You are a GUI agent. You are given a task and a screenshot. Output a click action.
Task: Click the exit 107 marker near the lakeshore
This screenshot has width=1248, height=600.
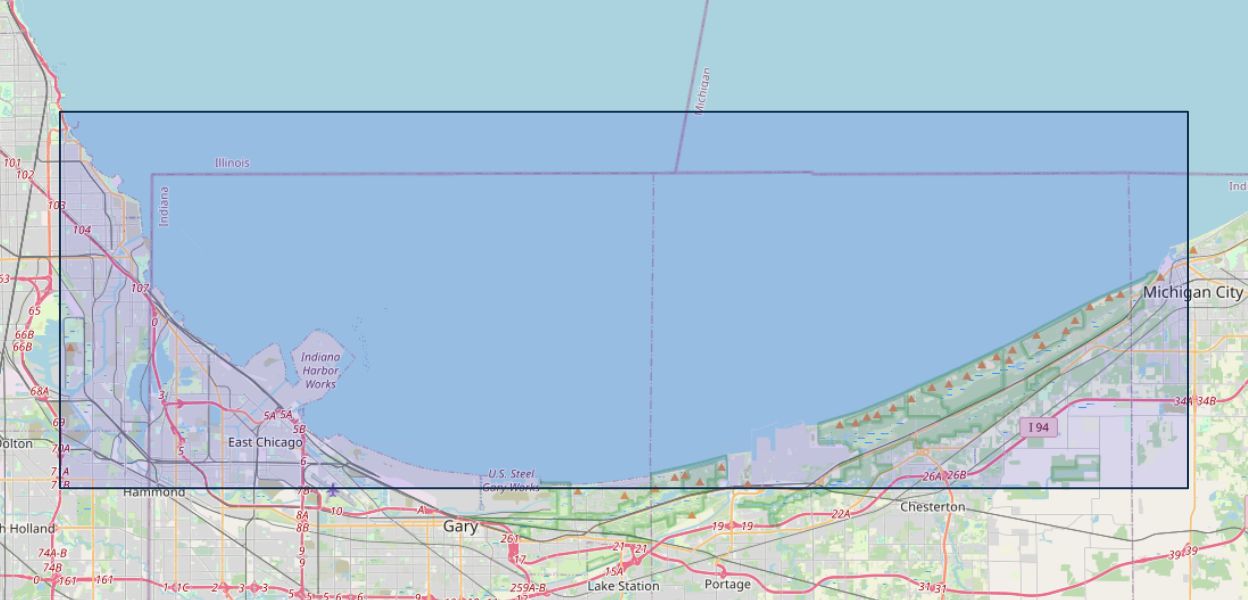(x=140, y=288)
